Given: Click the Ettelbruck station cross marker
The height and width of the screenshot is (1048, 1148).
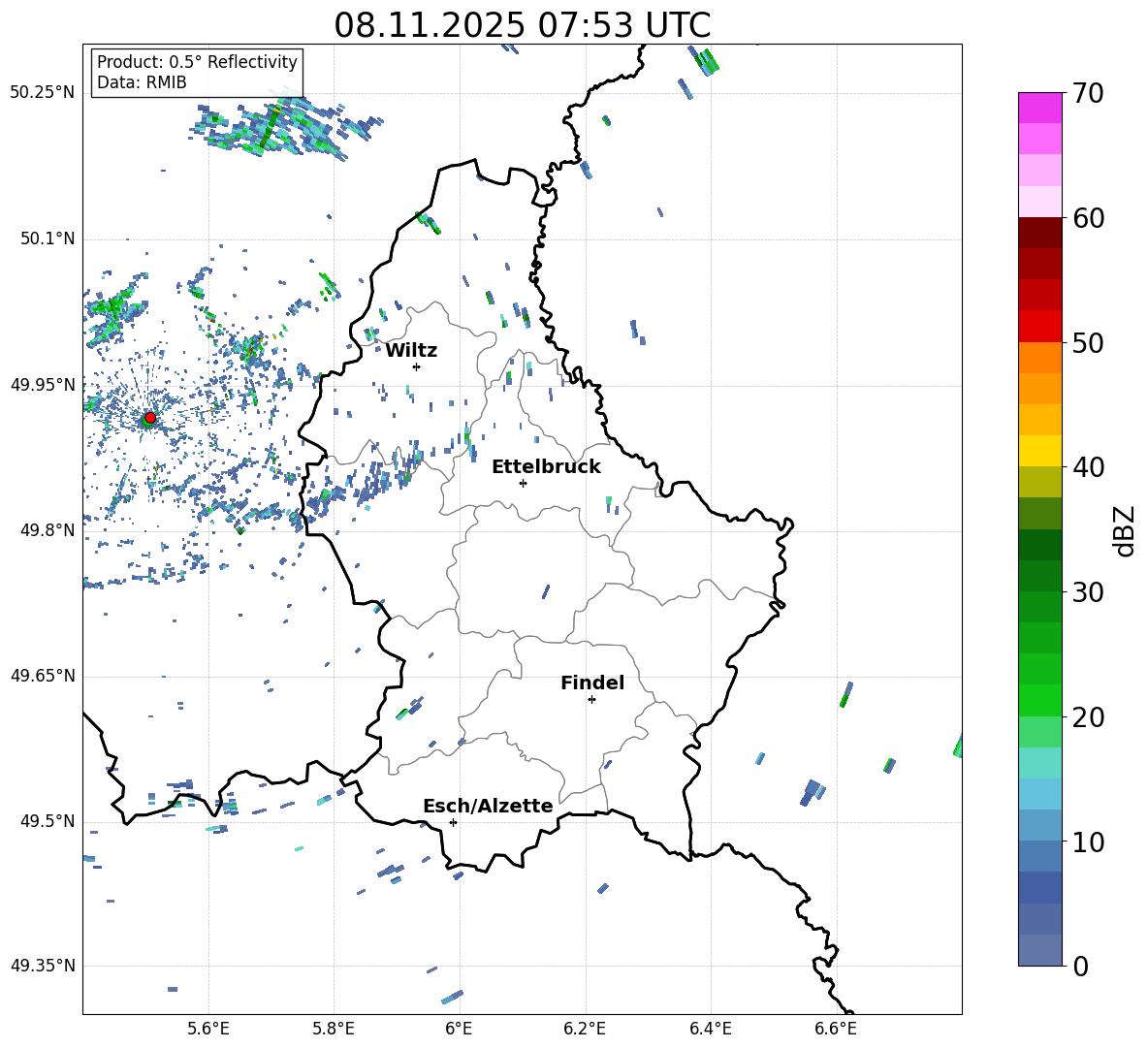Looking at the screenshot, I should [x=523, y=483].
